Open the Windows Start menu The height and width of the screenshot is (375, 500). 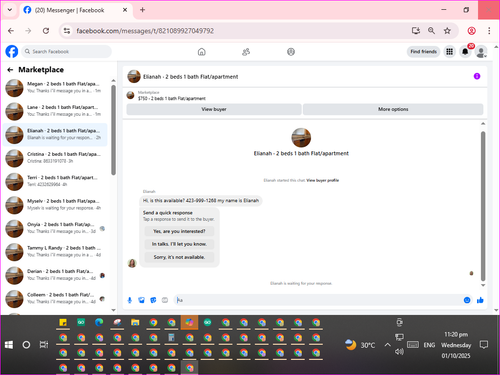coord(9,345)
